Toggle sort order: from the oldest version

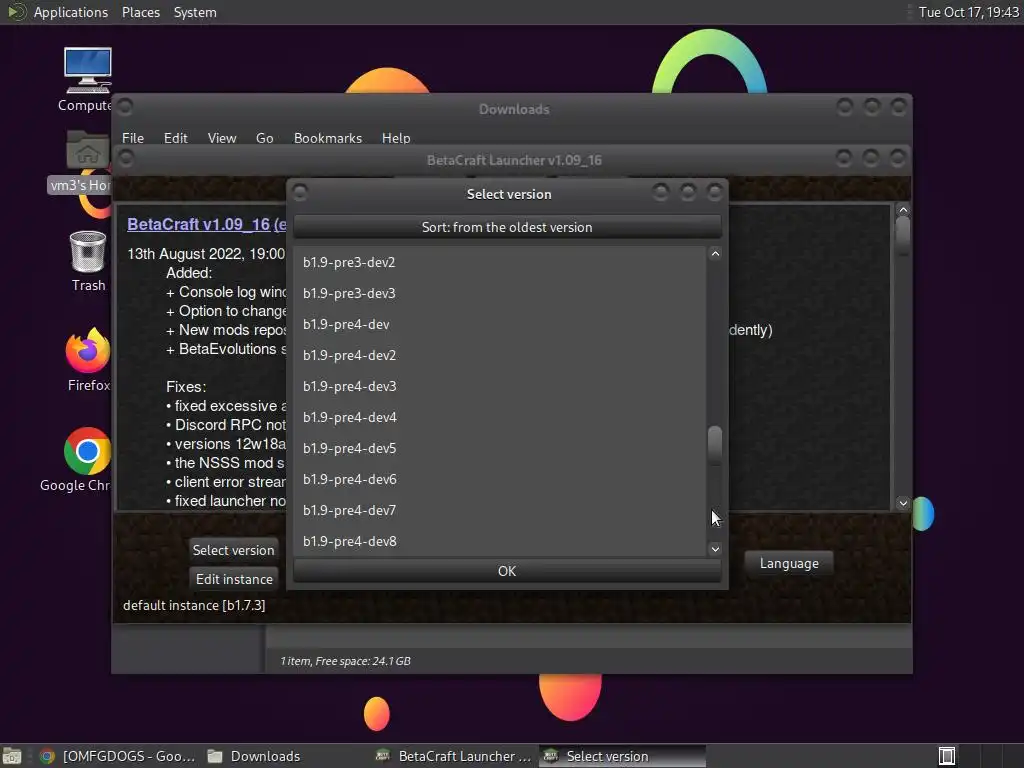click(x=507, y=227)
